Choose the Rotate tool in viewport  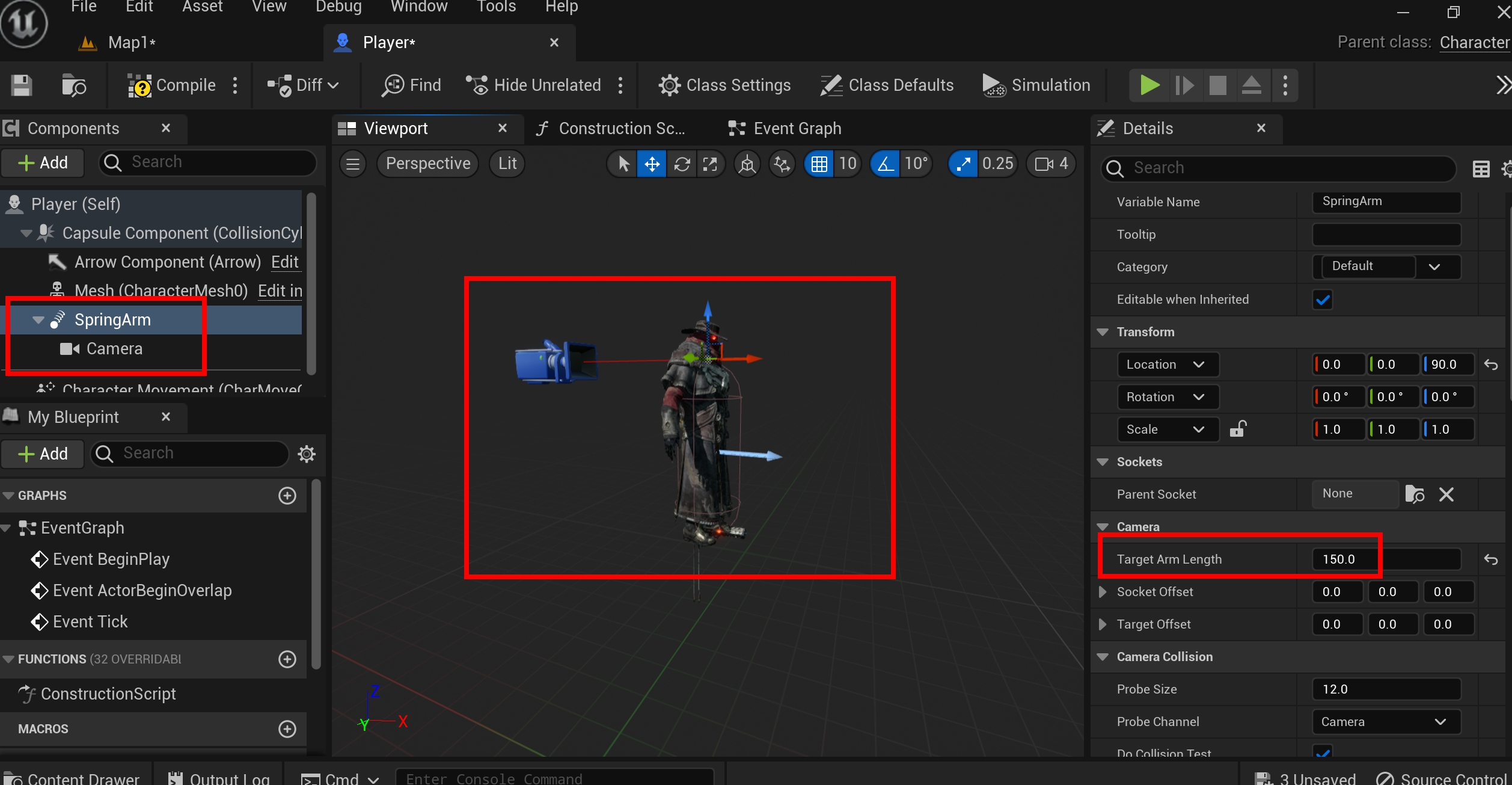(682, 164)
